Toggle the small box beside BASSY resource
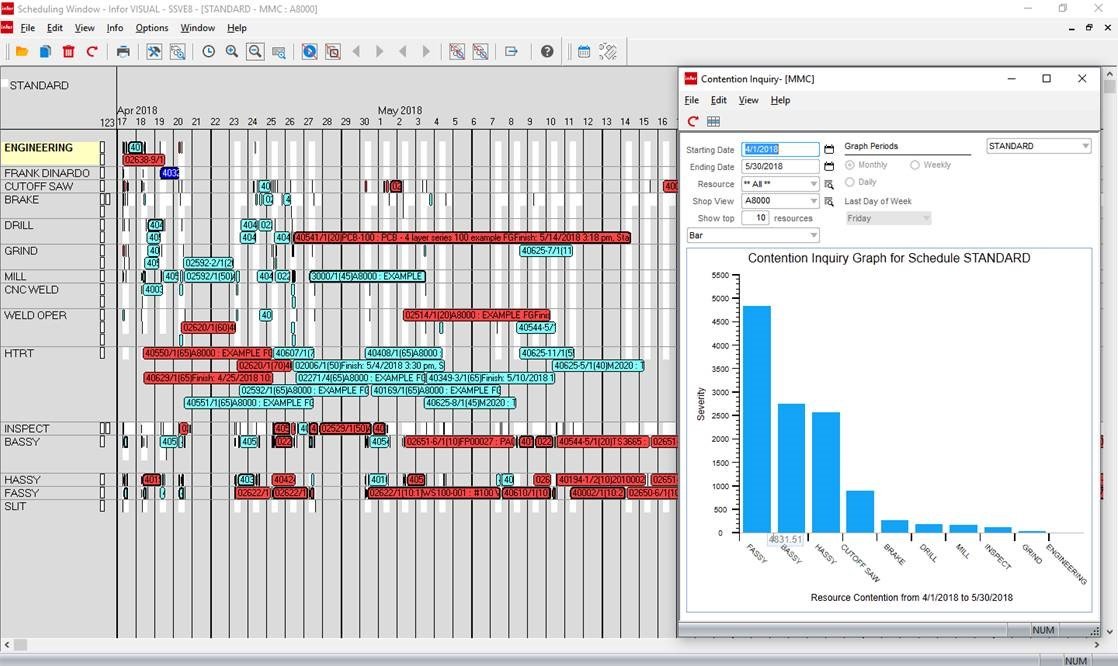Image resolution: width=1118 pixels, height=666 pixels. [x=103, y=441]
